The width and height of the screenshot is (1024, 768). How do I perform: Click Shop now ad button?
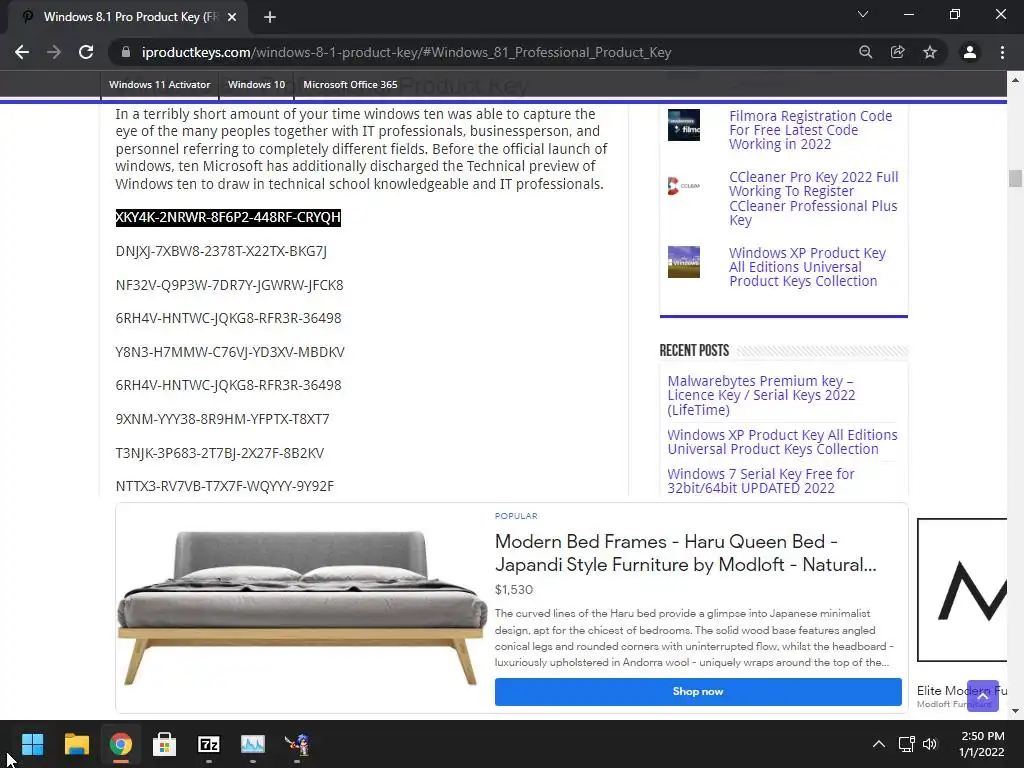698,692
